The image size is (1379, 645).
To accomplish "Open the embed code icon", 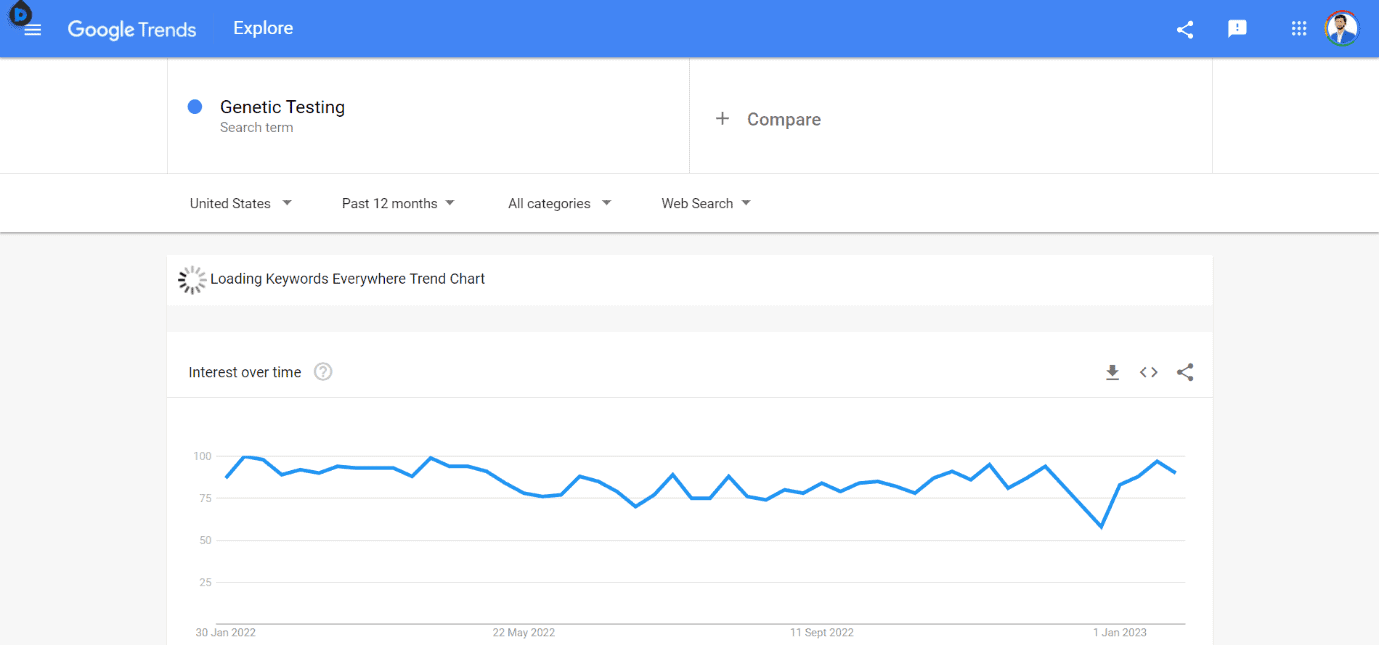I will pyautogui.click(x=1149, y=372).
